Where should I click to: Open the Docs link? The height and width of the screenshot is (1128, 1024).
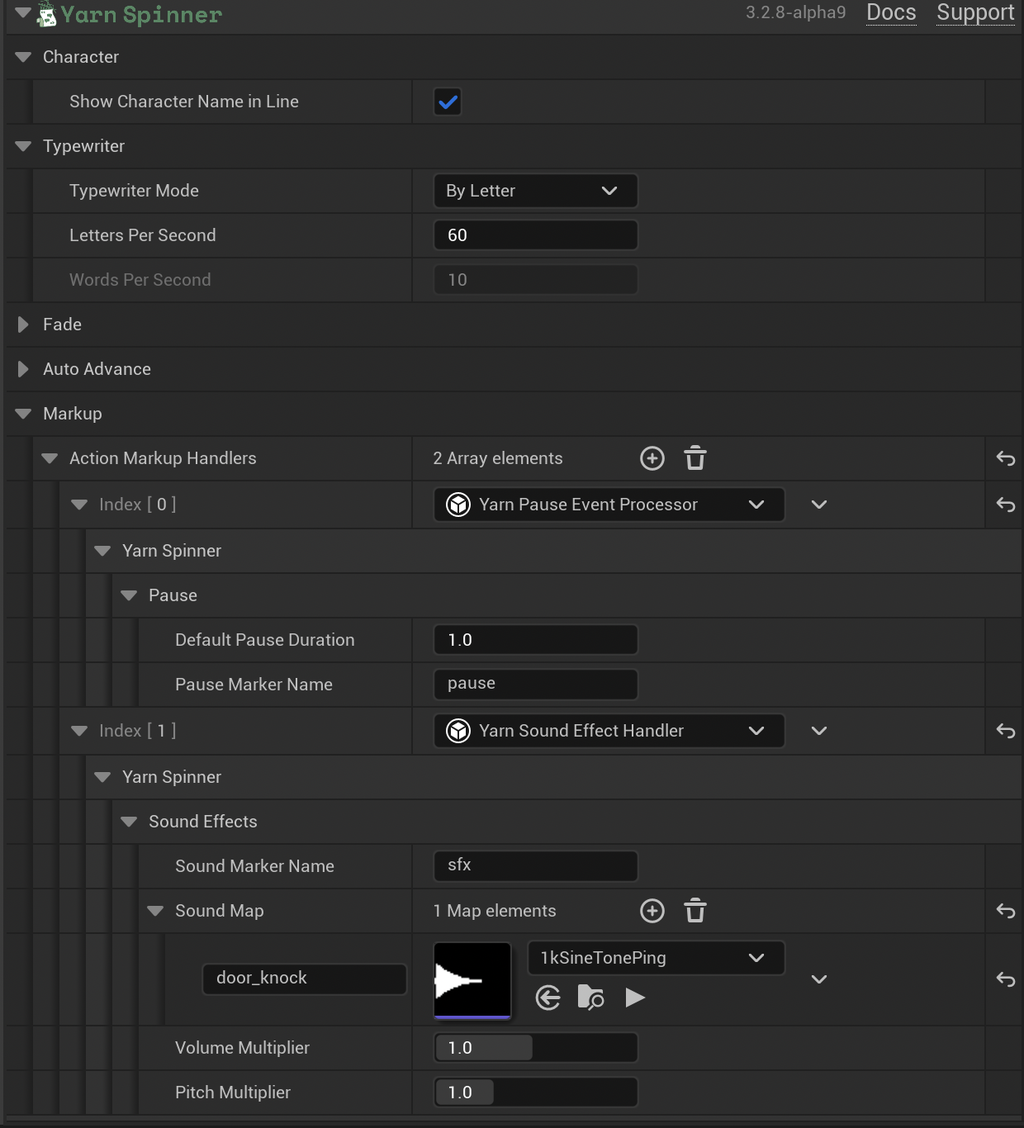click(891, 12)
